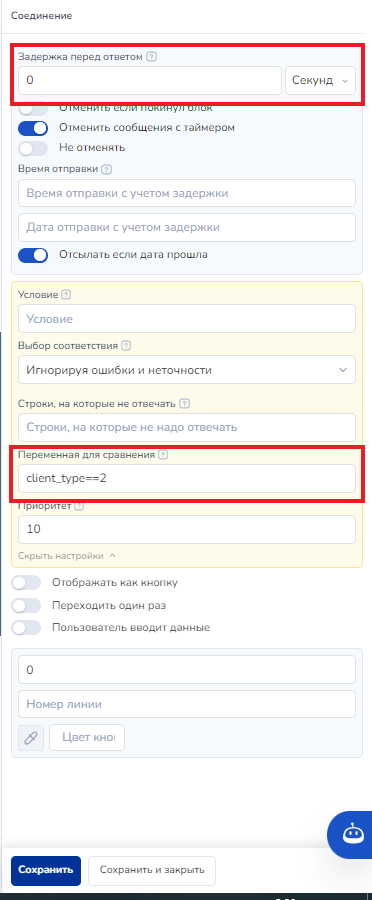Screen dimensions: 372x900
Task: Collapse settings via Скрыть настройки
Action: 67,556
